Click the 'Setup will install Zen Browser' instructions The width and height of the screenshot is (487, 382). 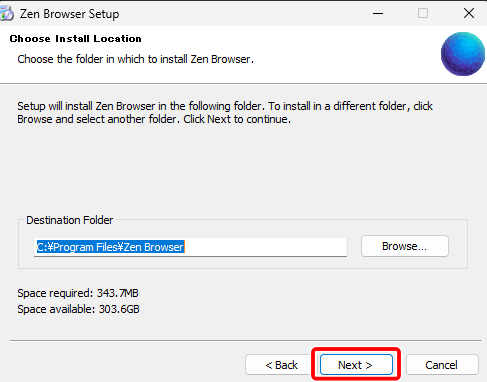click(x=225, y=113)
